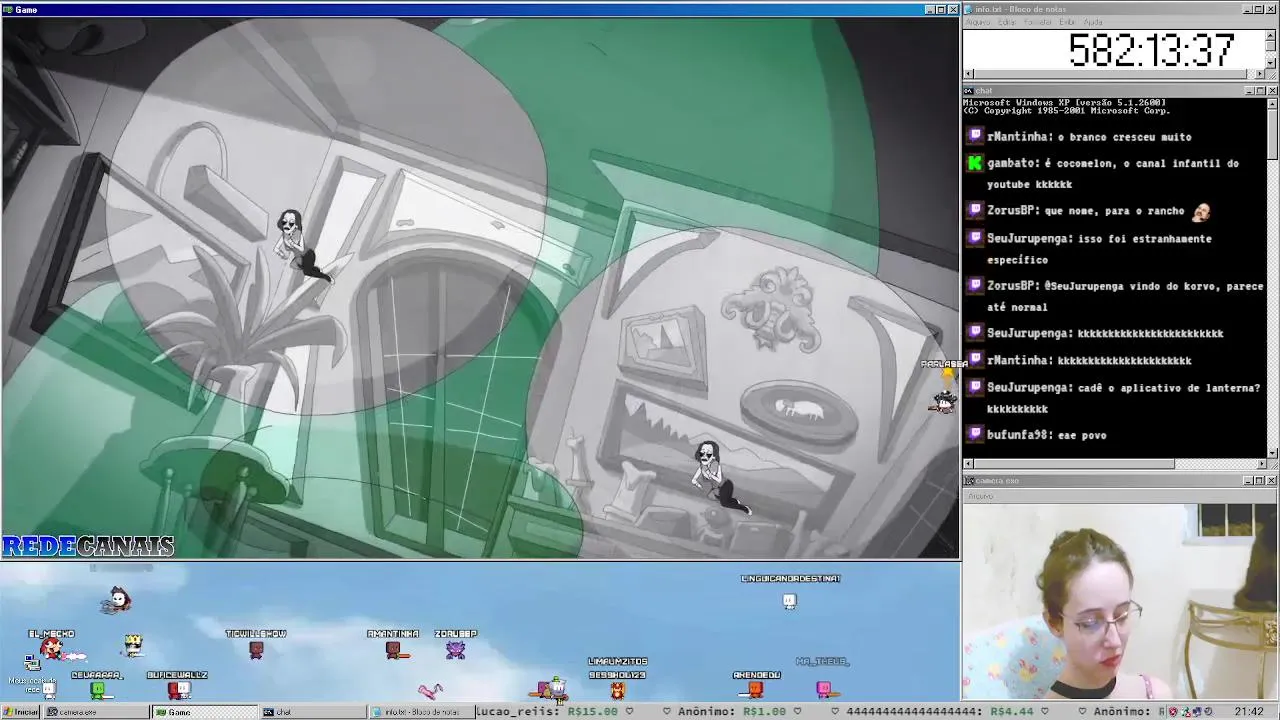Open the Arquivo menu in camera.exe window
Image resolution: width=1280 pixels, height=720 pixels.
pyautogui.click(x=980, y=496)
